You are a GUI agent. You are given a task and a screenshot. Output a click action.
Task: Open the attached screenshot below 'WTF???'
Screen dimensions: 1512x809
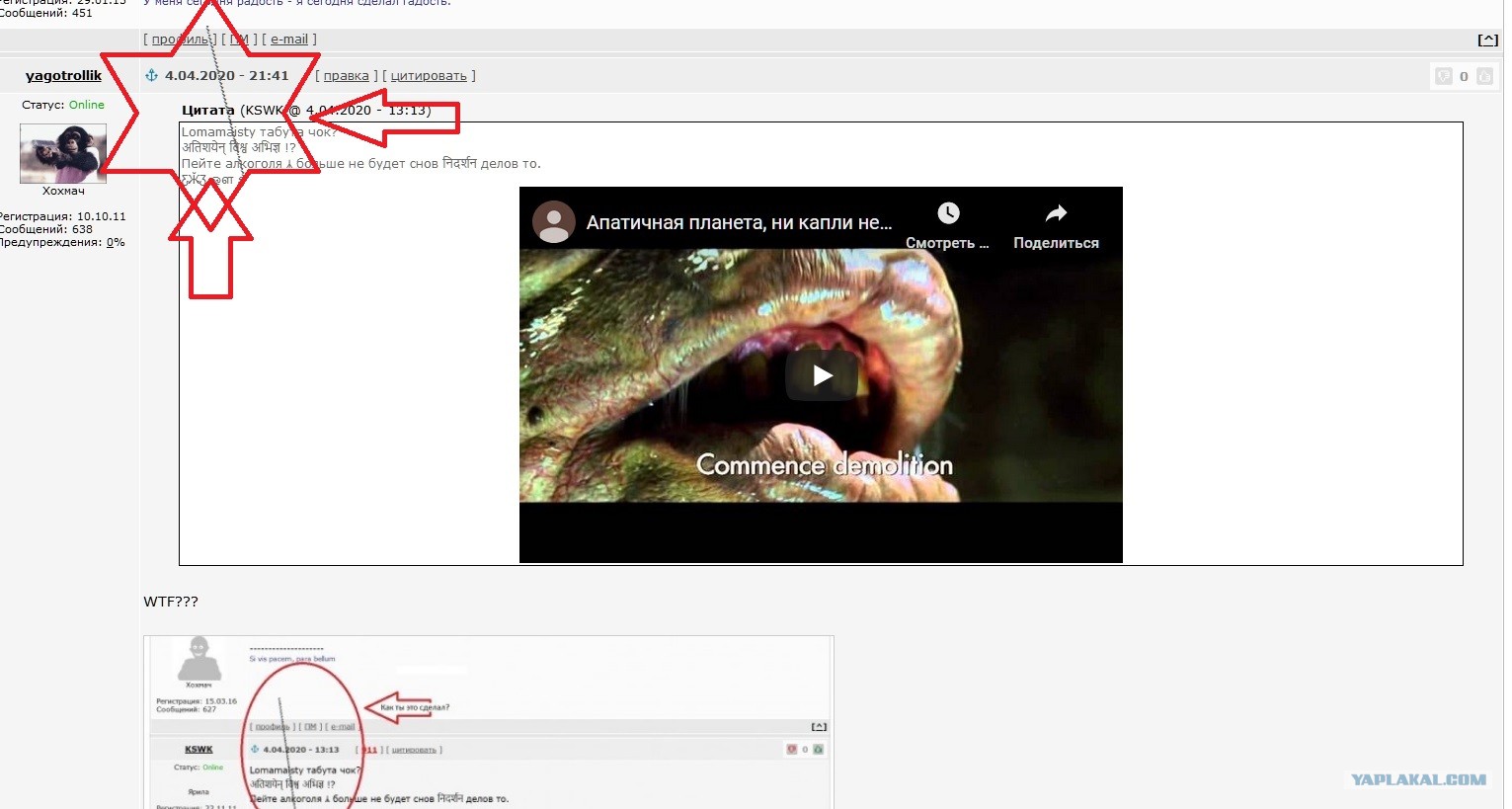pyautogui.click(x=489, y=722)
